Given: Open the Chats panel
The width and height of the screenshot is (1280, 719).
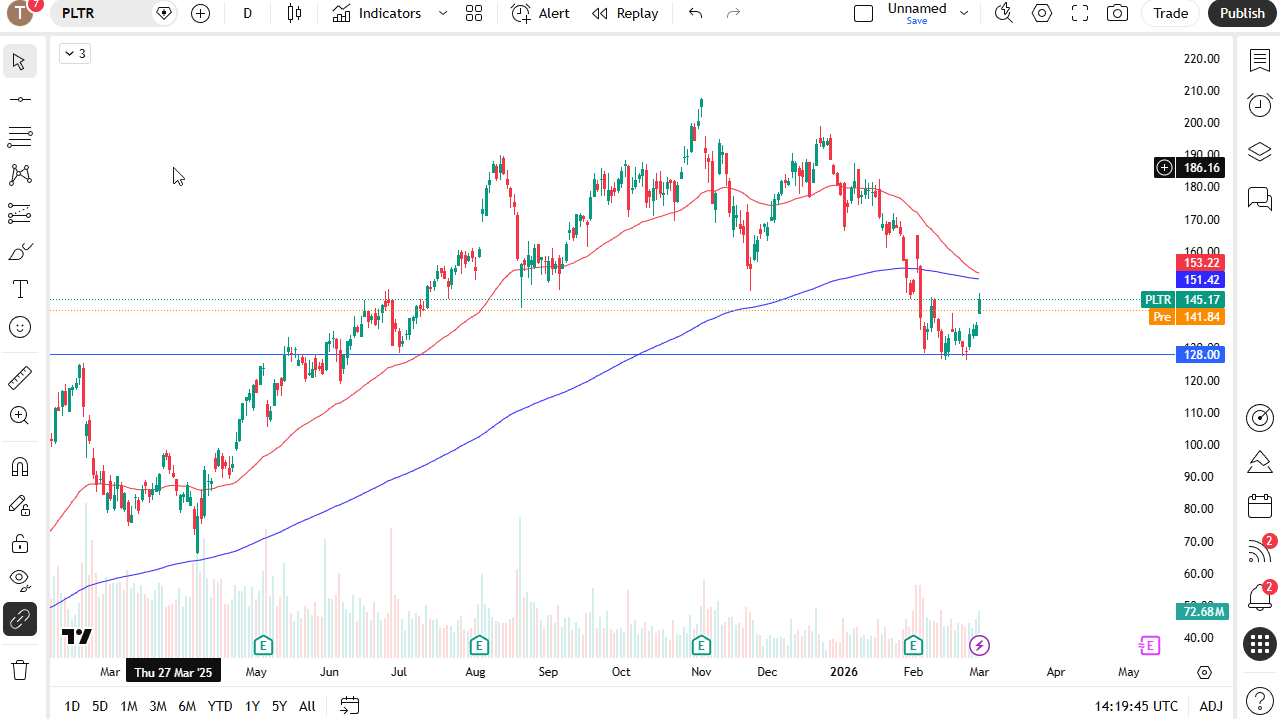Looking at the screenshot, I should 1260,199.
